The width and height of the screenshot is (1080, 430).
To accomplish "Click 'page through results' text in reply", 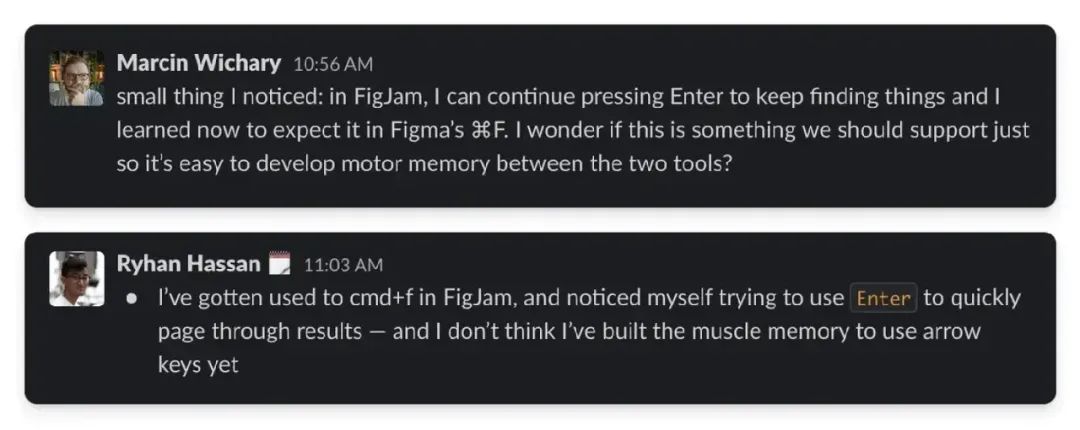I will click(258, 331).
